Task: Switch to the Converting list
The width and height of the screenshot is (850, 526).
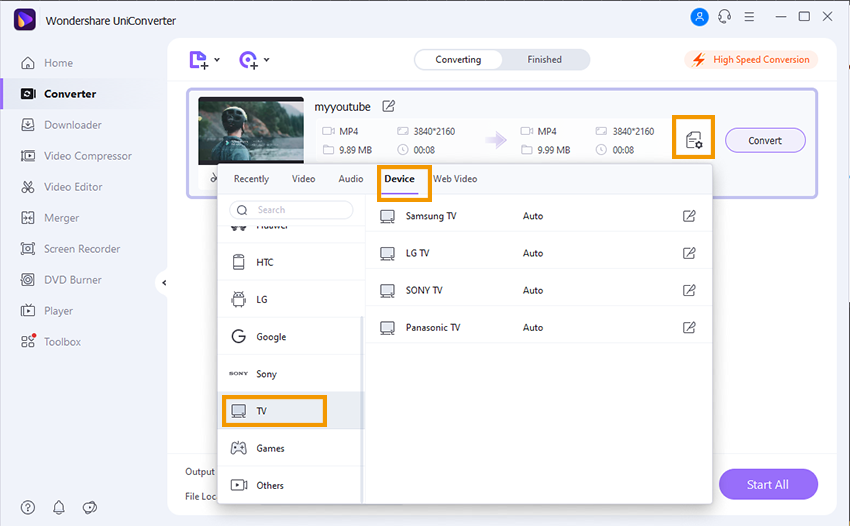Action: coord(458,60)
